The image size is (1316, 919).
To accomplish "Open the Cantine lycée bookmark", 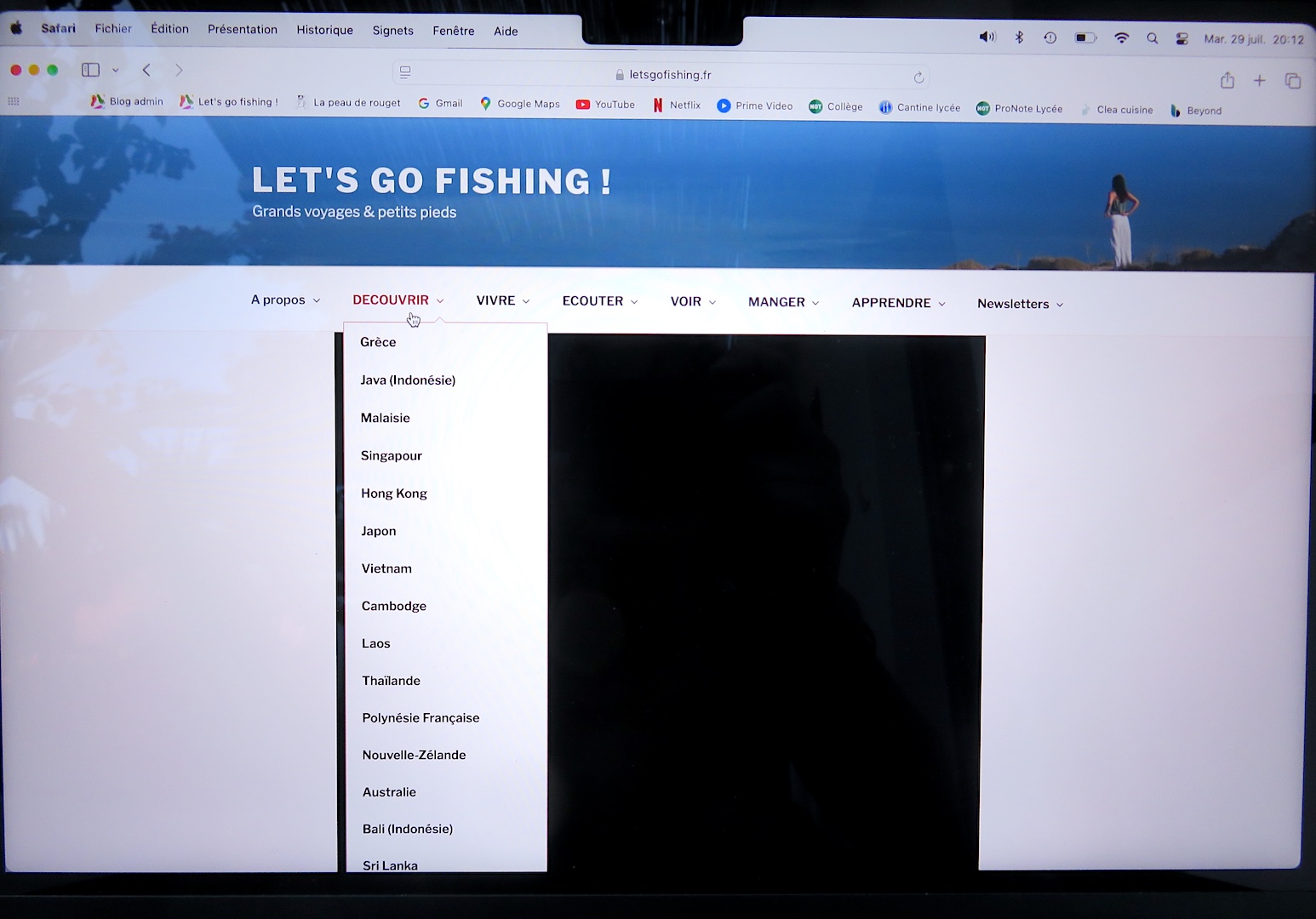I will point(919,107).
